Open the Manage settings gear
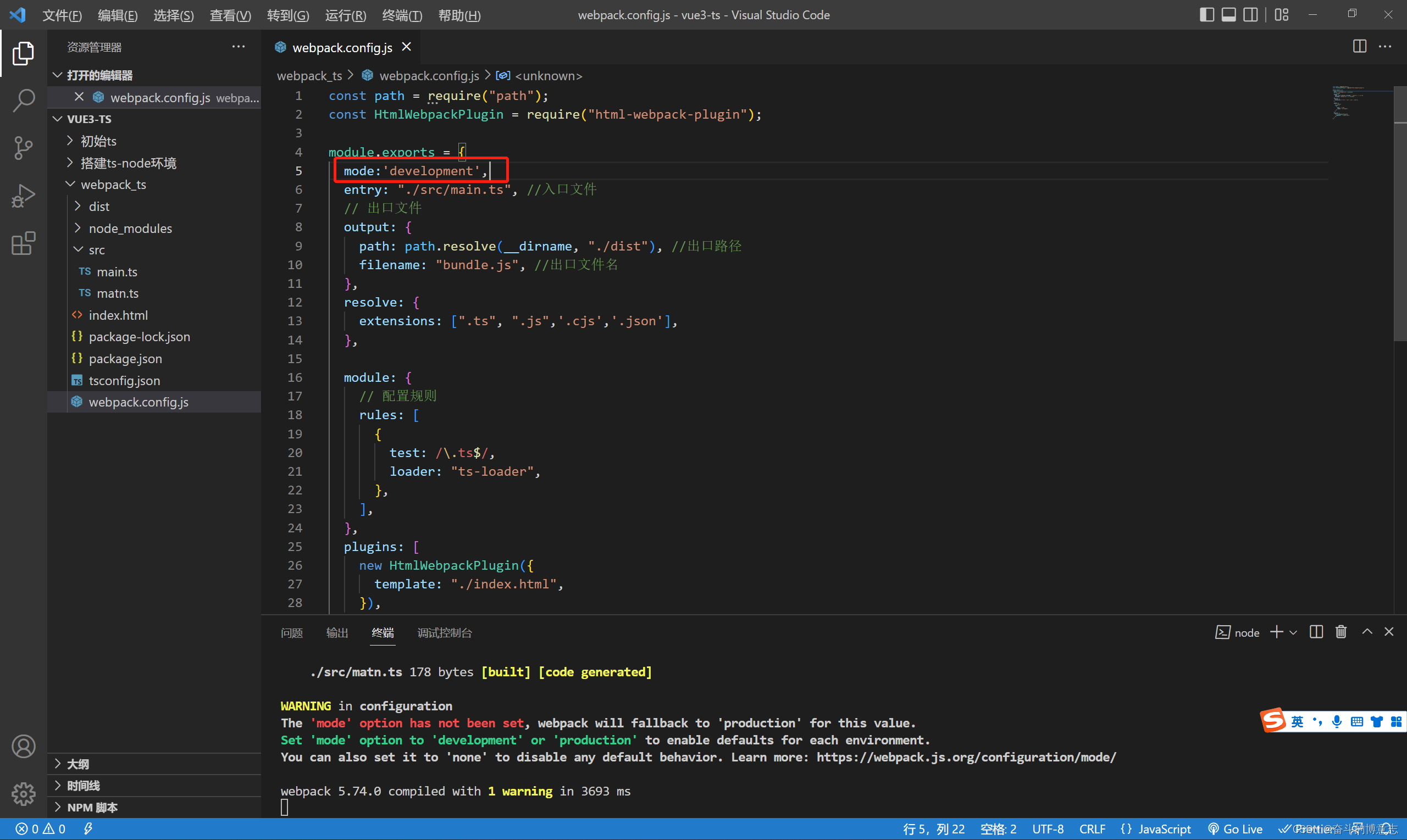 [23, 794]
